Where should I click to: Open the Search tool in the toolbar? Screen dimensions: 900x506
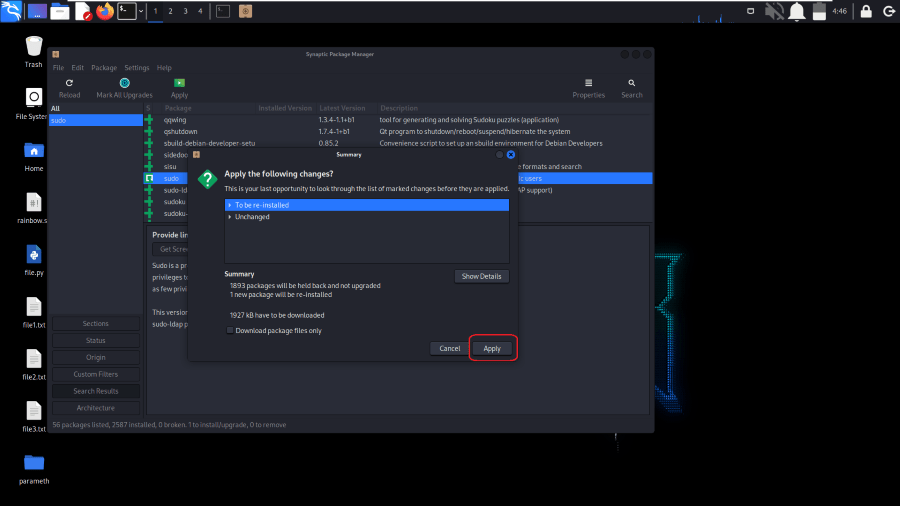pyautogui.click(x=631, y=88)
